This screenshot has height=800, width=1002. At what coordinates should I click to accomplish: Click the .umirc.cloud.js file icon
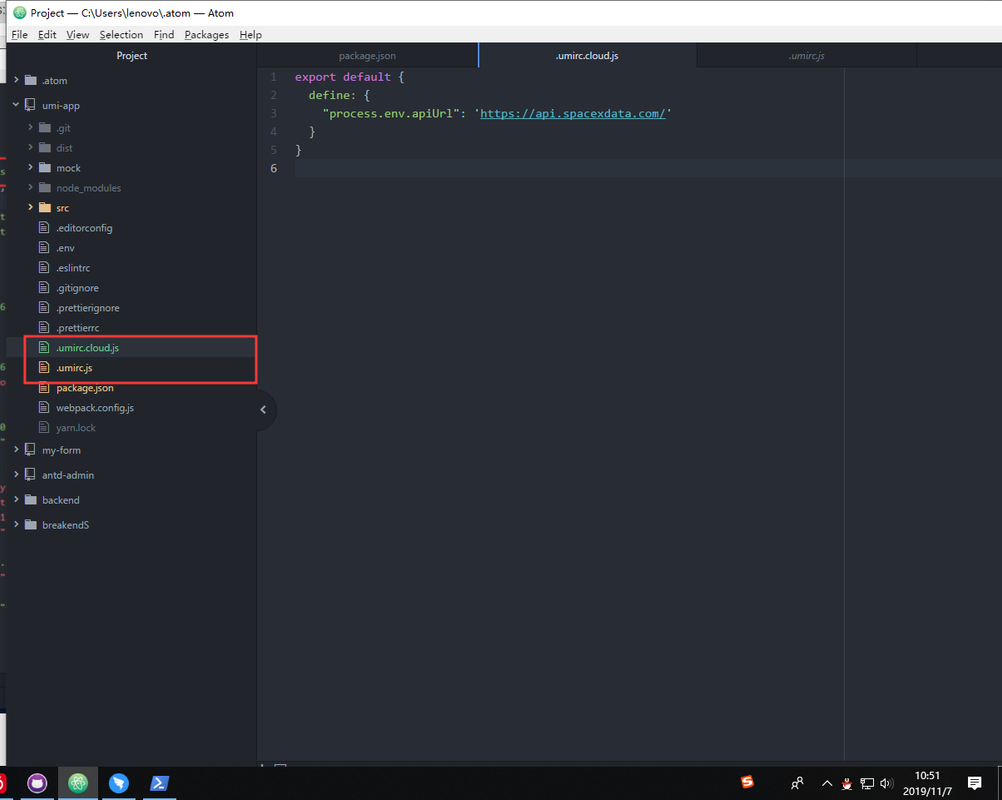tap(44, 347)
